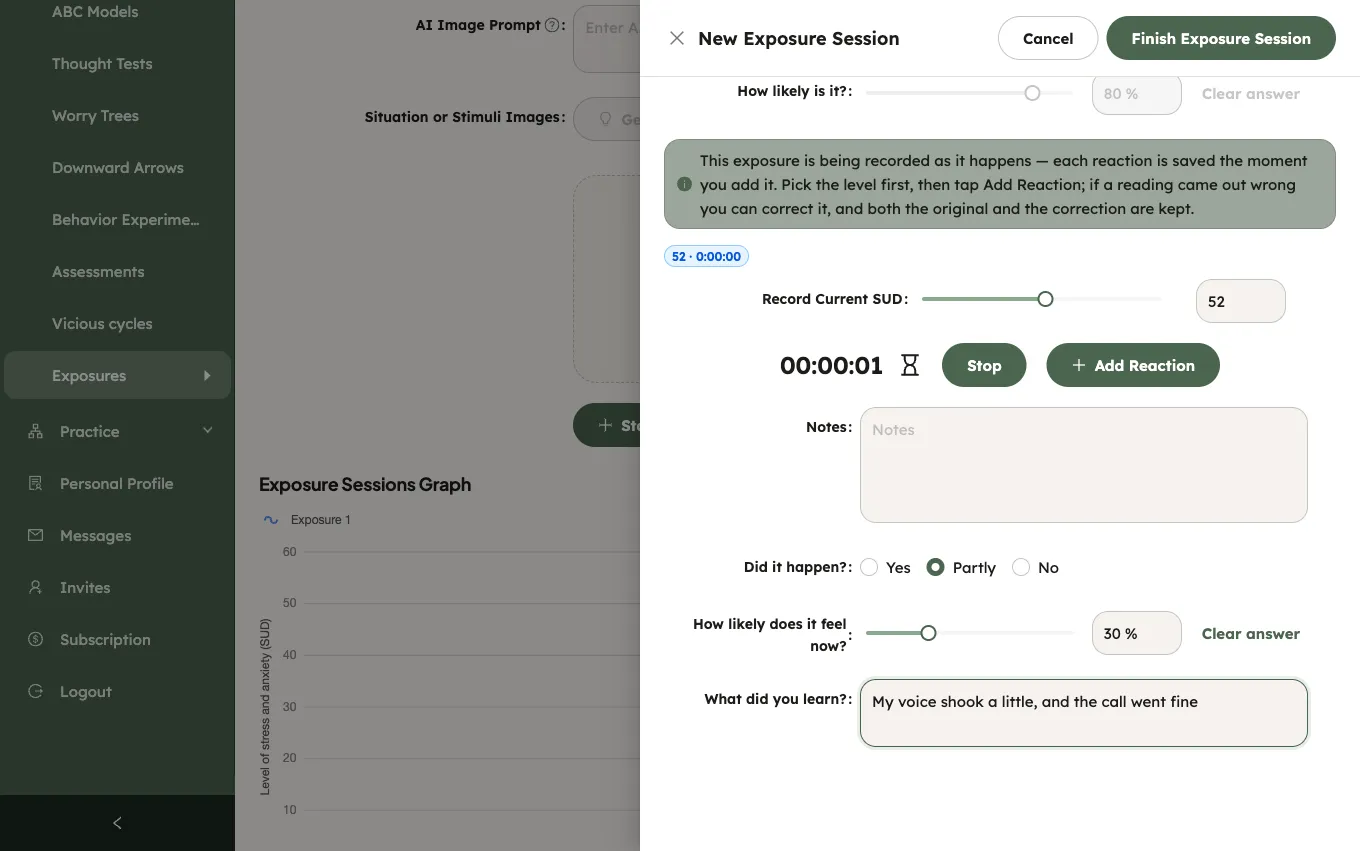
Task: Click the Record Current SUD slider handle
Action: (x=1045, y=299)
